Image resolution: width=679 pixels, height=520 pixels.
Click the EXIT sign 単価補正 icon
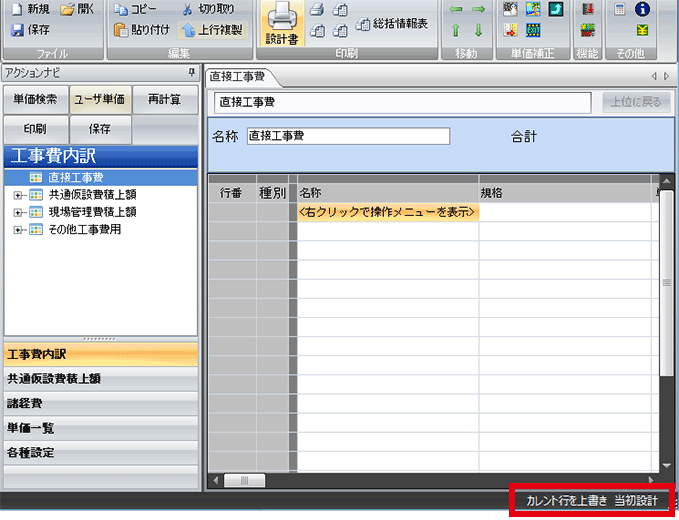pos(533,30)
